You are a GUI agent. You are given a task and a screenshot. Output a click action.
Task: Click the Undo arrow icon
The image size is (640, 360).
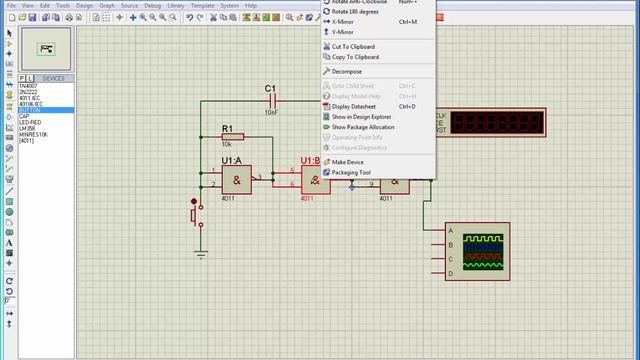[x=189, y=18]
